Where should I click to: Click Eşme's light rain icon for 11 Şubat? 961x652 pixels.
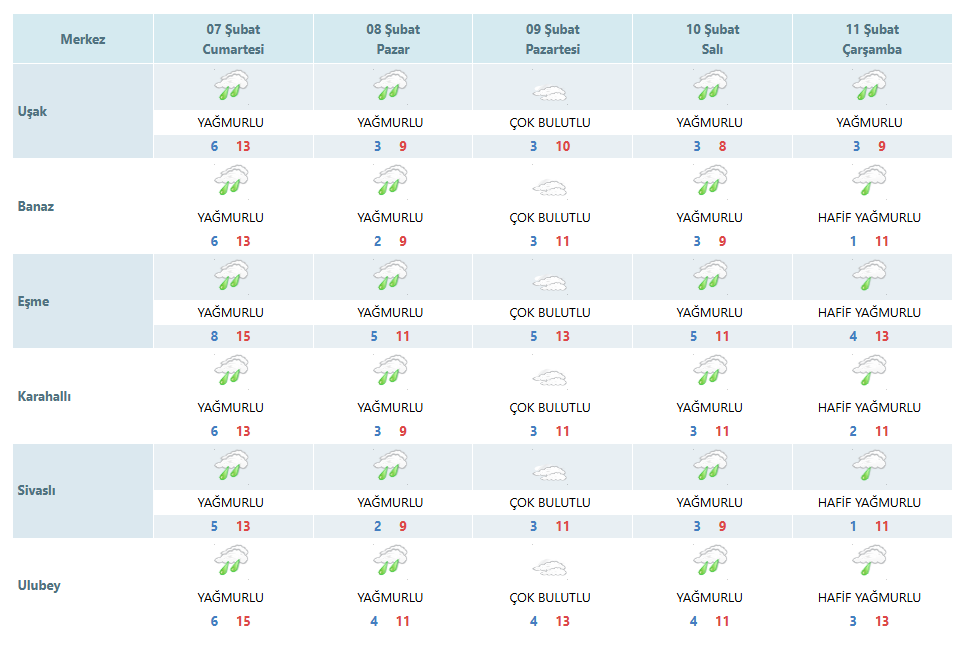pos(869,275)
